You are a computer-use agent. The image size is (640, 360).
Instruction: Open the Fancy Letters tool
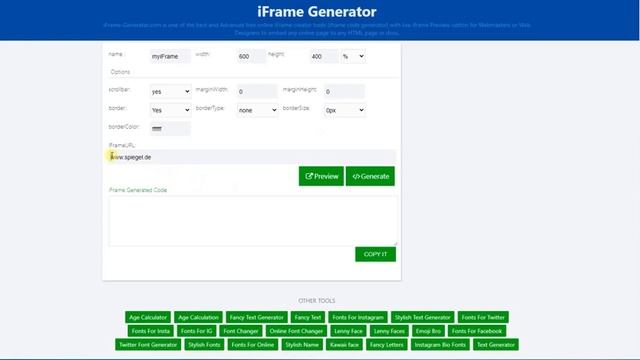(387, 345)
